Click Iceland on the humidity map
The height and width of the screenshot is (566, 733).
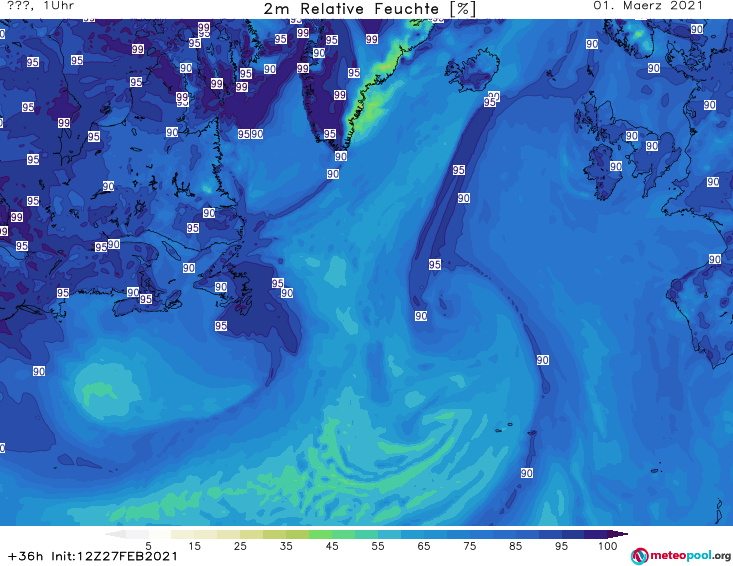click(473, 70)
